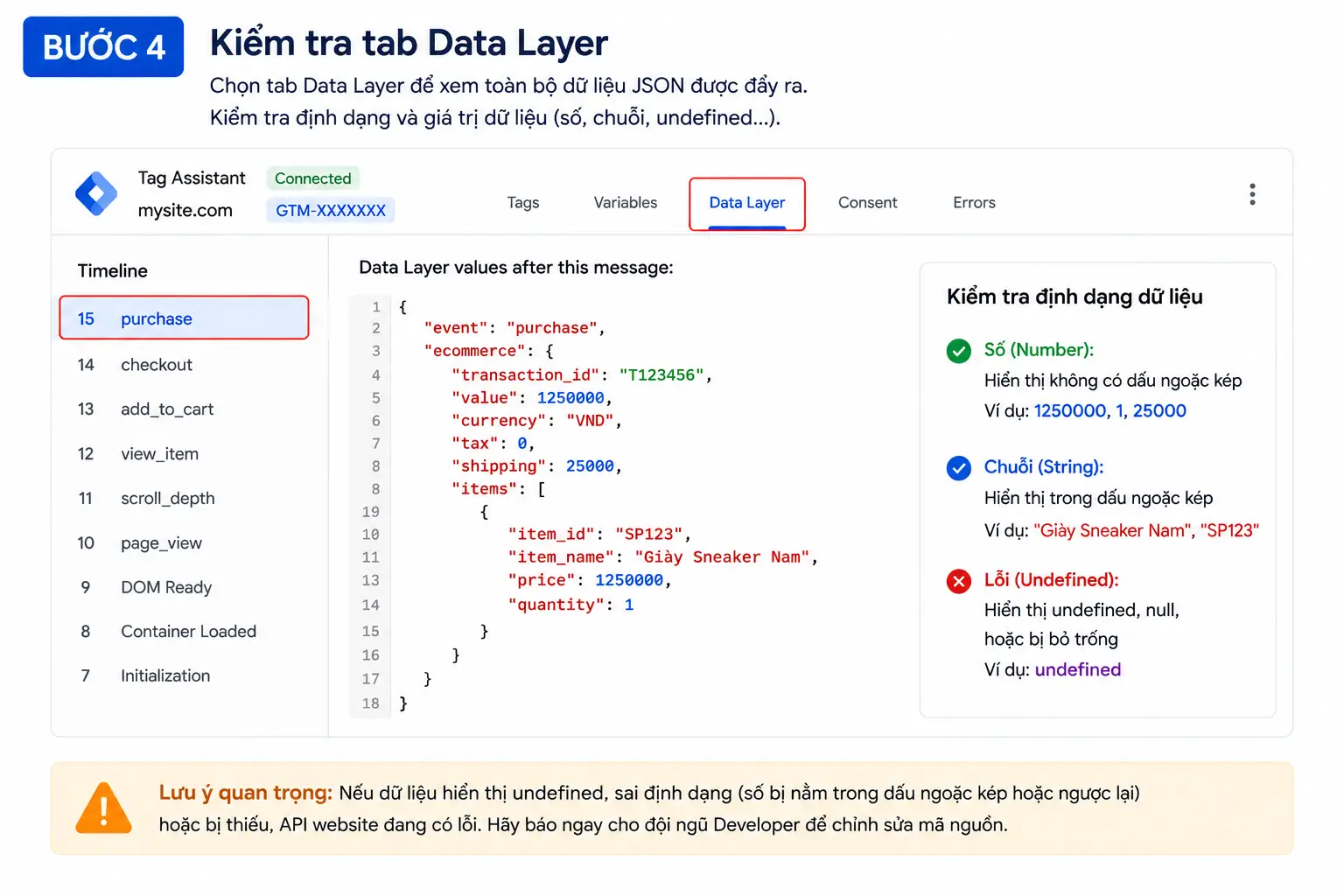Click the "item_id" key
Viewport: 1344px width, 896px height.
click(551, 535)
